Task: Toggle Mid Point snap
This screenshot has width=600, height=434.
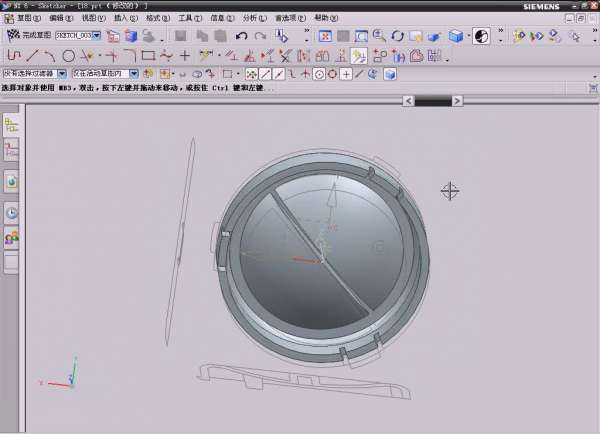Action: coord(279,74)
